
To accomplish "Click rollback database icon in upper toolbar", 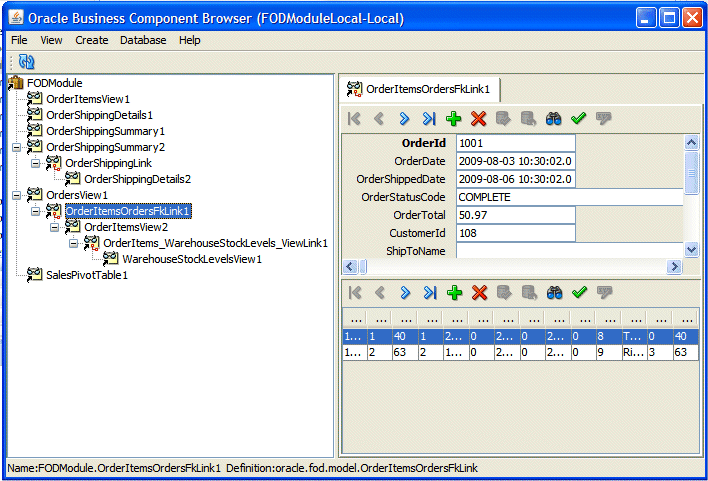I will (528, 119).
